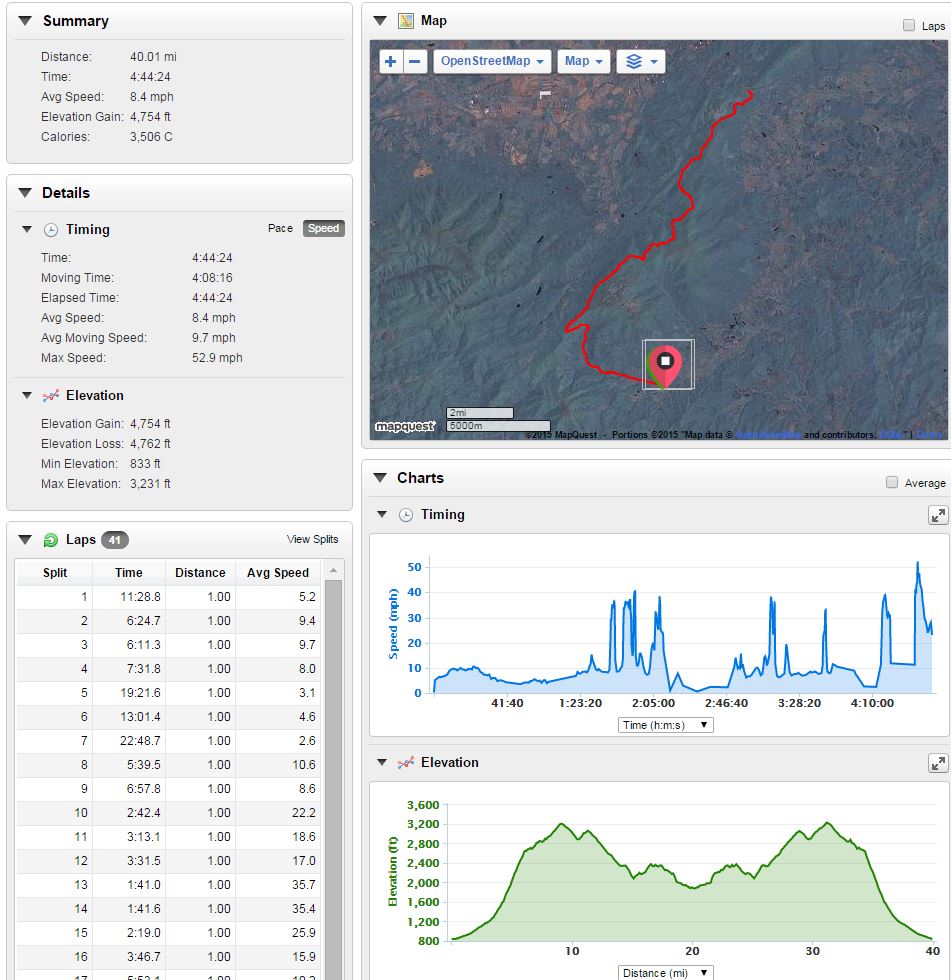Expand the Elevation chart to full size
The height and width of the screenshot is (980, 951).
[937, 763]
